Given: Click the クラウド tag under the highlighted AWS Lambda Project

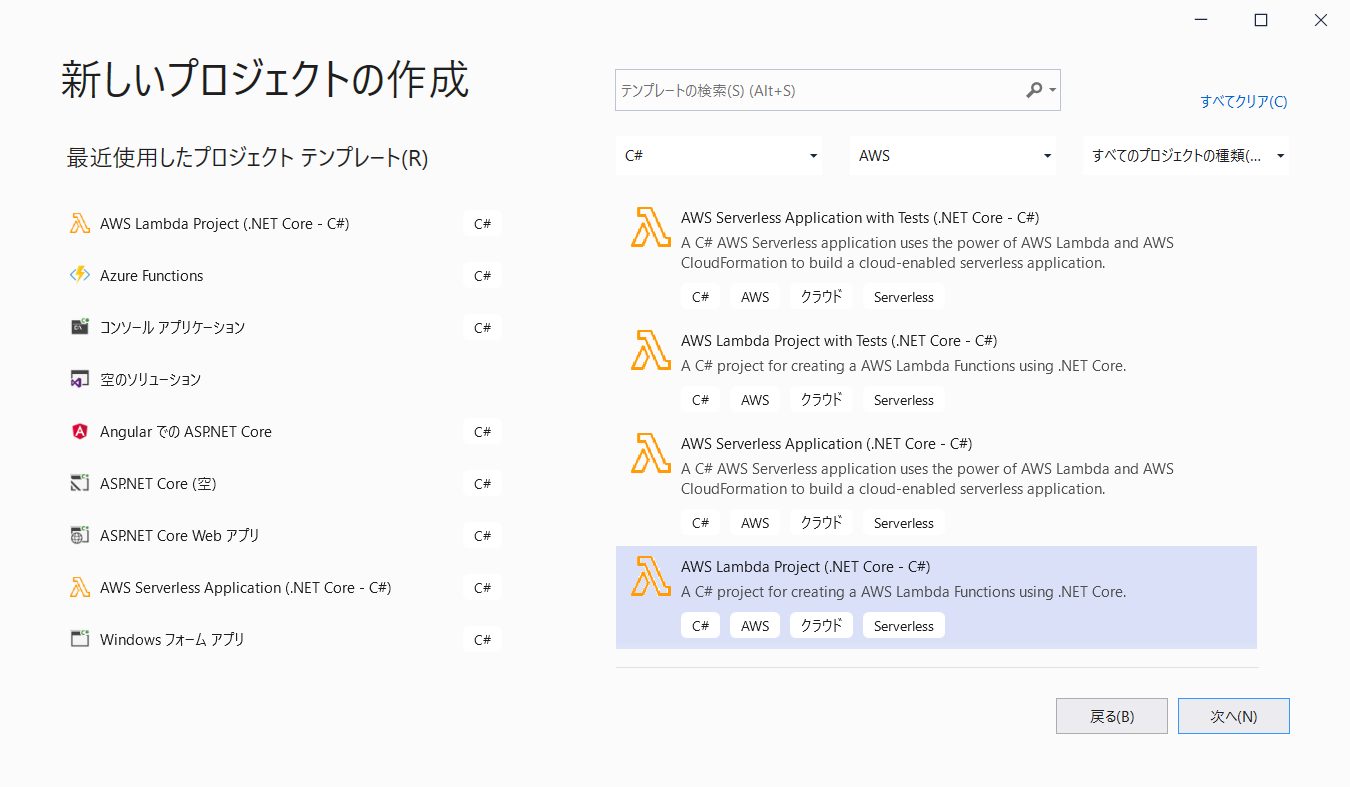Looking at the screenshot, I should (821, 626).
